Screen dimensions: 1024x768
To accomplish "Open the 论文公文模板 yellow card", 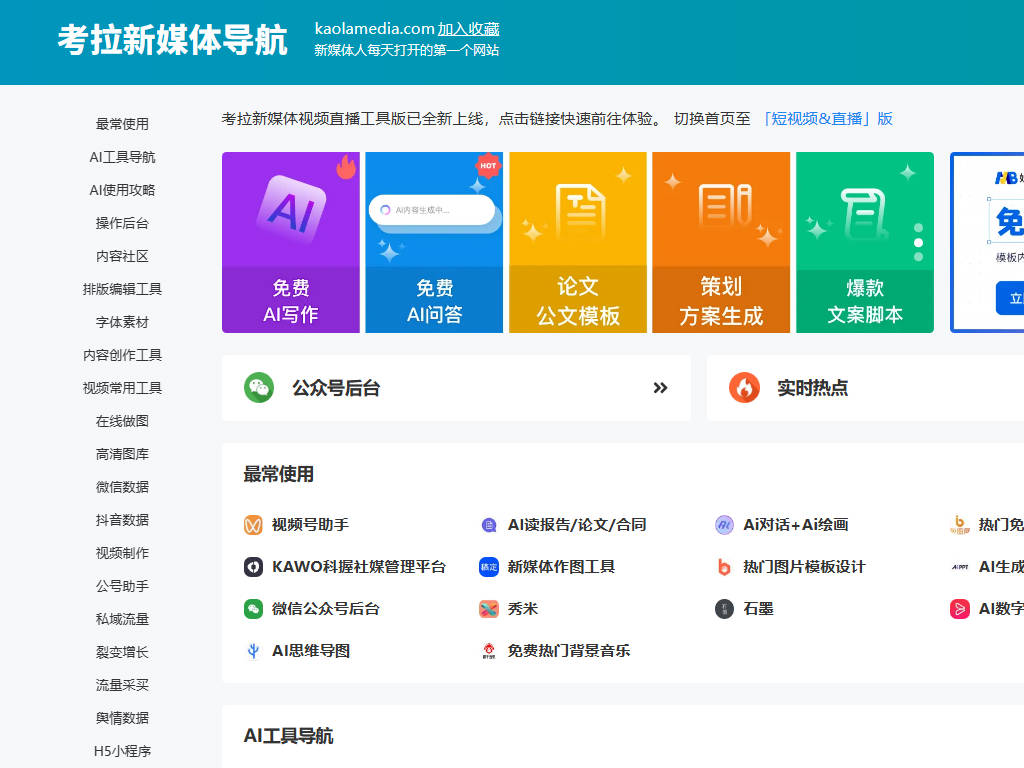I will [577, 243].
